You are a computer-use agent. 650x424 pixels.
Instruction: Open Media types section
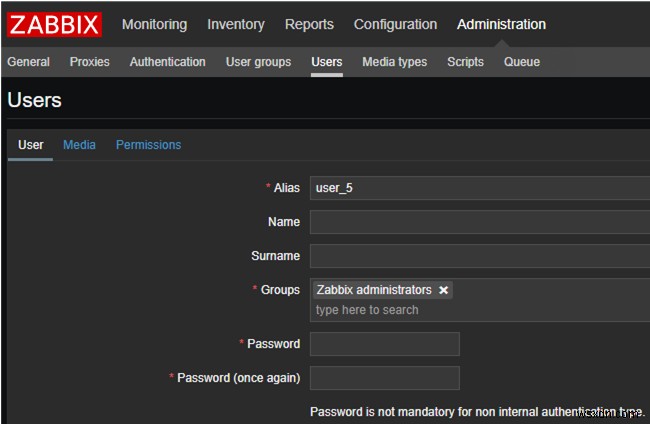point(395,62)
